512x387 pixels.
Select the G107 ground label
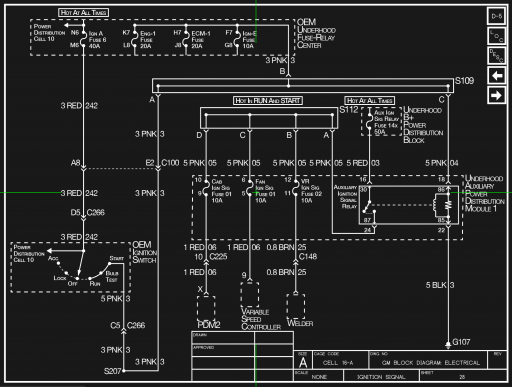(461, 342)
